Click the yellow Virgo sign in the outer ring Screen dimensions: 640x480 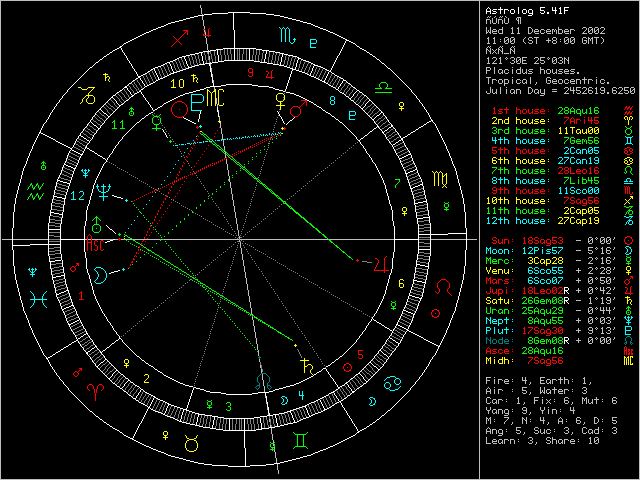[440, 180]
